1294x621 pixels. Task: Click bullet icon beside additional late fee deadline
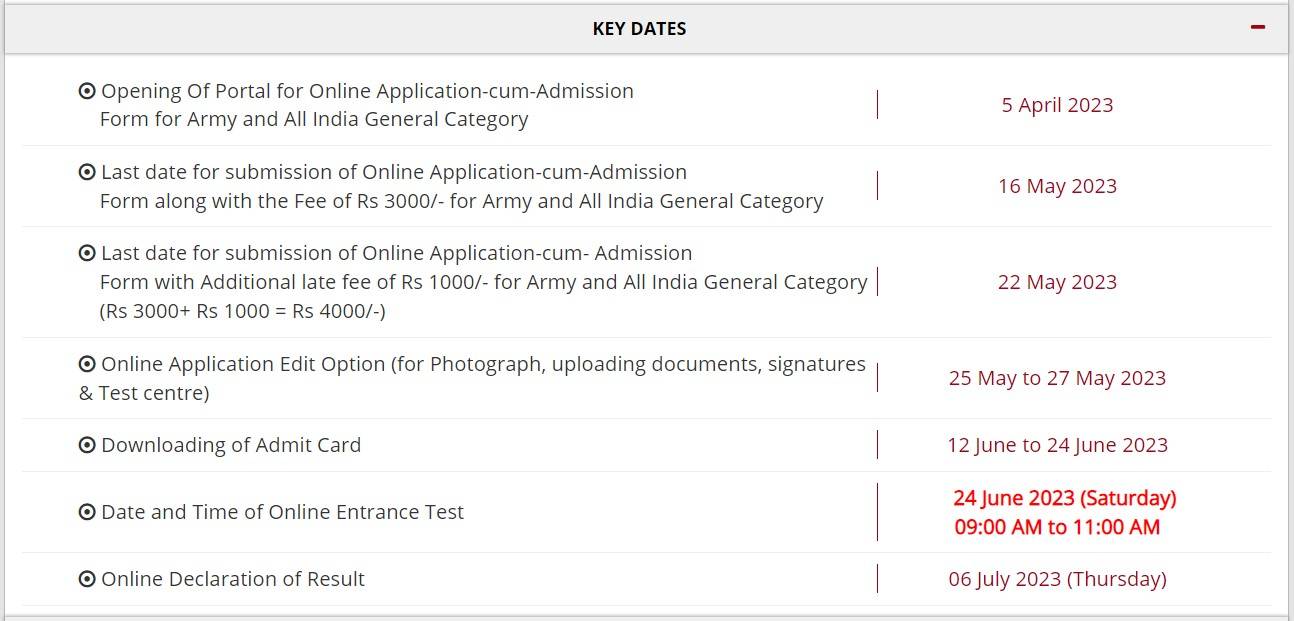[x=87, y=253]
